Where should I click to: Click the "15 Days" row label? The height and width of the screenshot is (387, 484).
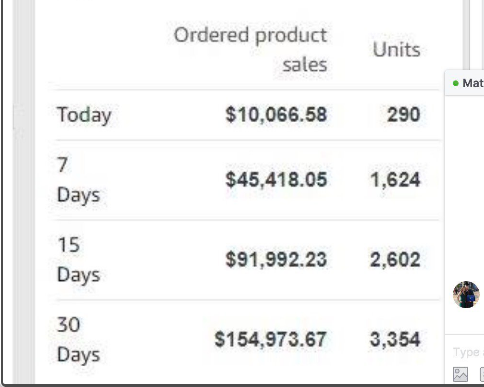(x=79, y=260)
